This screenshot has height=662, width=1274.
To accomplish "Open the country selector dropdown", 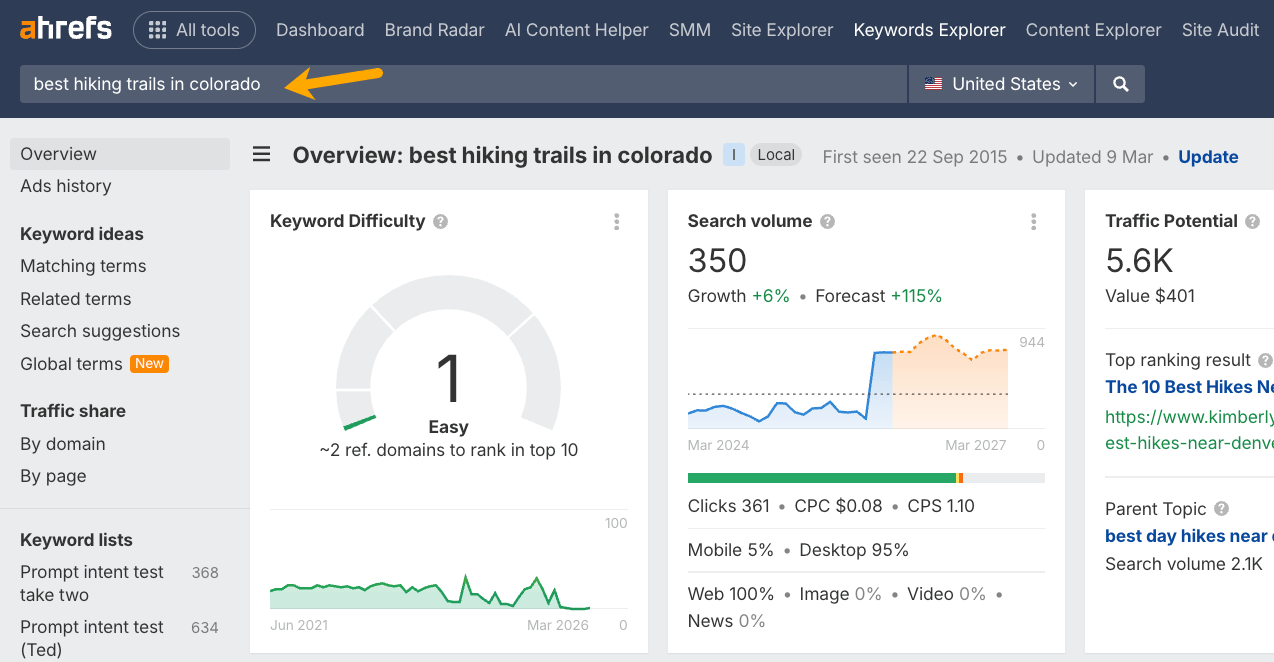I will [1000, 83].
